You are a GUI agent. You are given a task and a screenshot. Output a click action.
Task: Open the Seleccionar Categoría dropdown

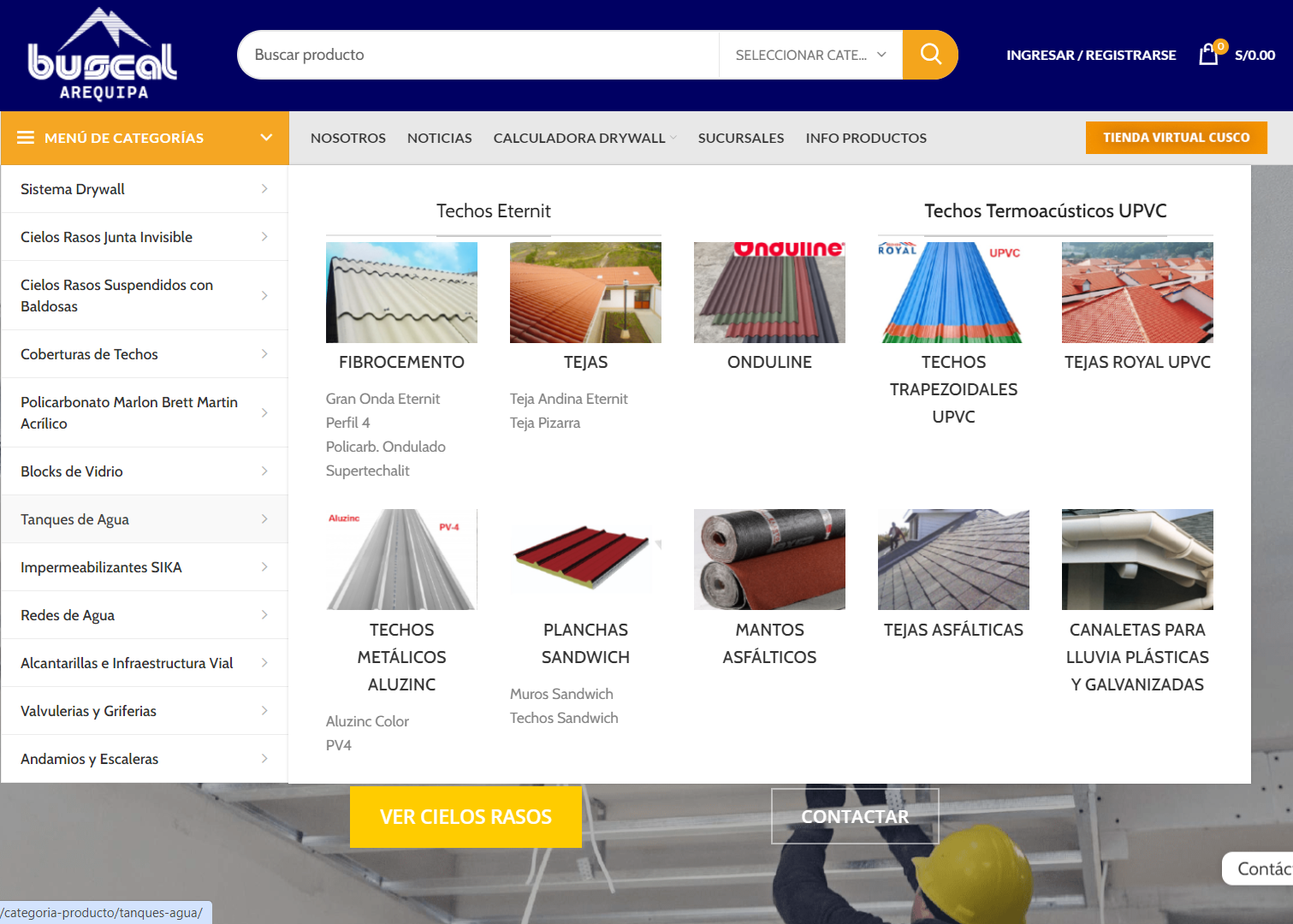[x=810, y=55]
